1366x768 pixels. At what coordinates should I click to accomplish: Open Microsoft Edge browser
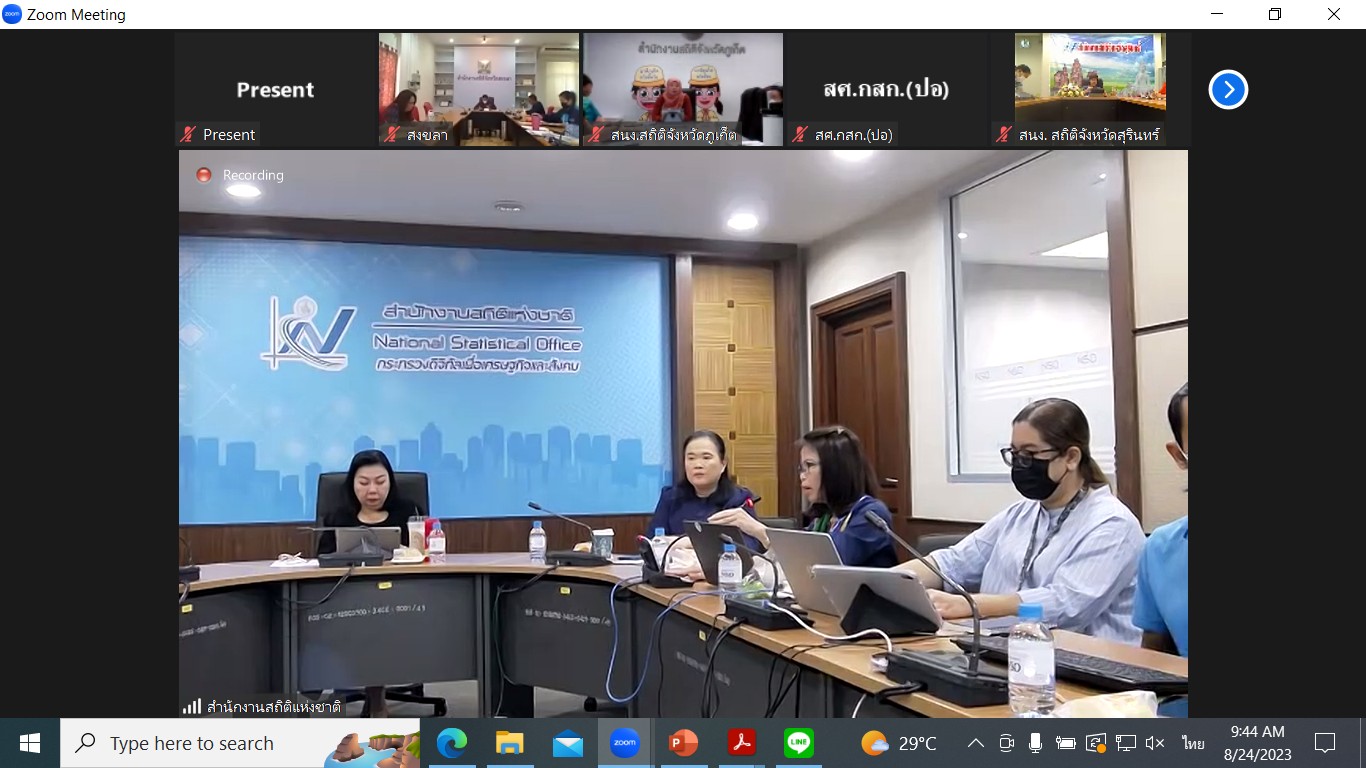[451, 743]
